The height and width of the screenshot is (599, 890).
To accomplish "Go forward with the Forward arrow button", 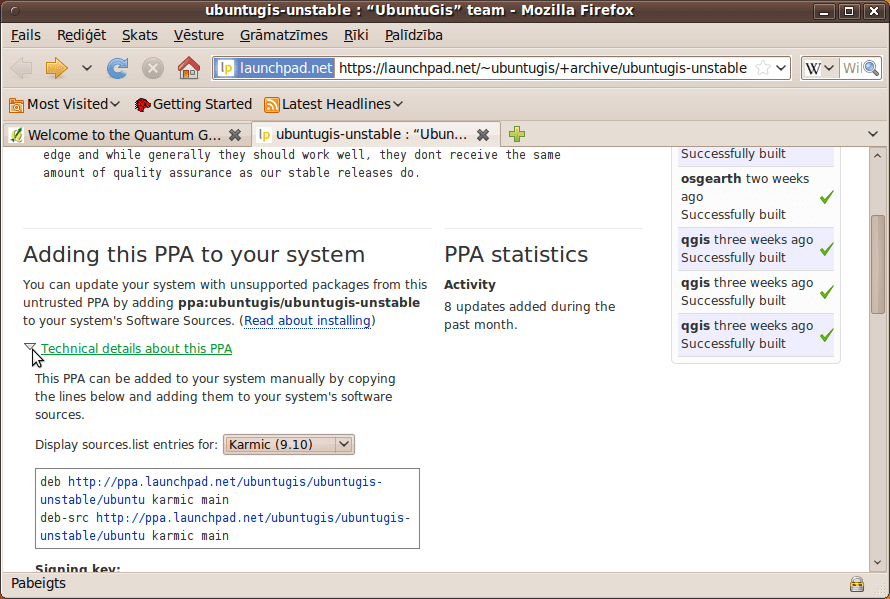I will (56, 68).
